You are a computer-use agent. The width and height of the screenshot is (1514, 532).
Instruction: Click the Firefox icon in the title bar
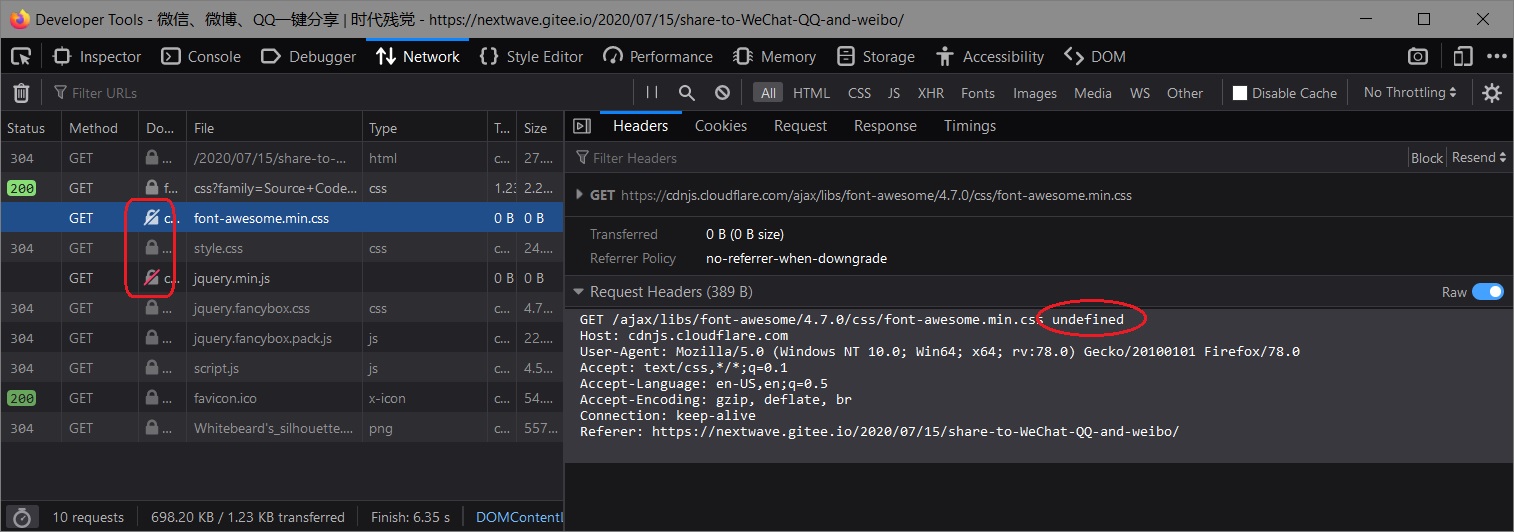click(19, 19)
